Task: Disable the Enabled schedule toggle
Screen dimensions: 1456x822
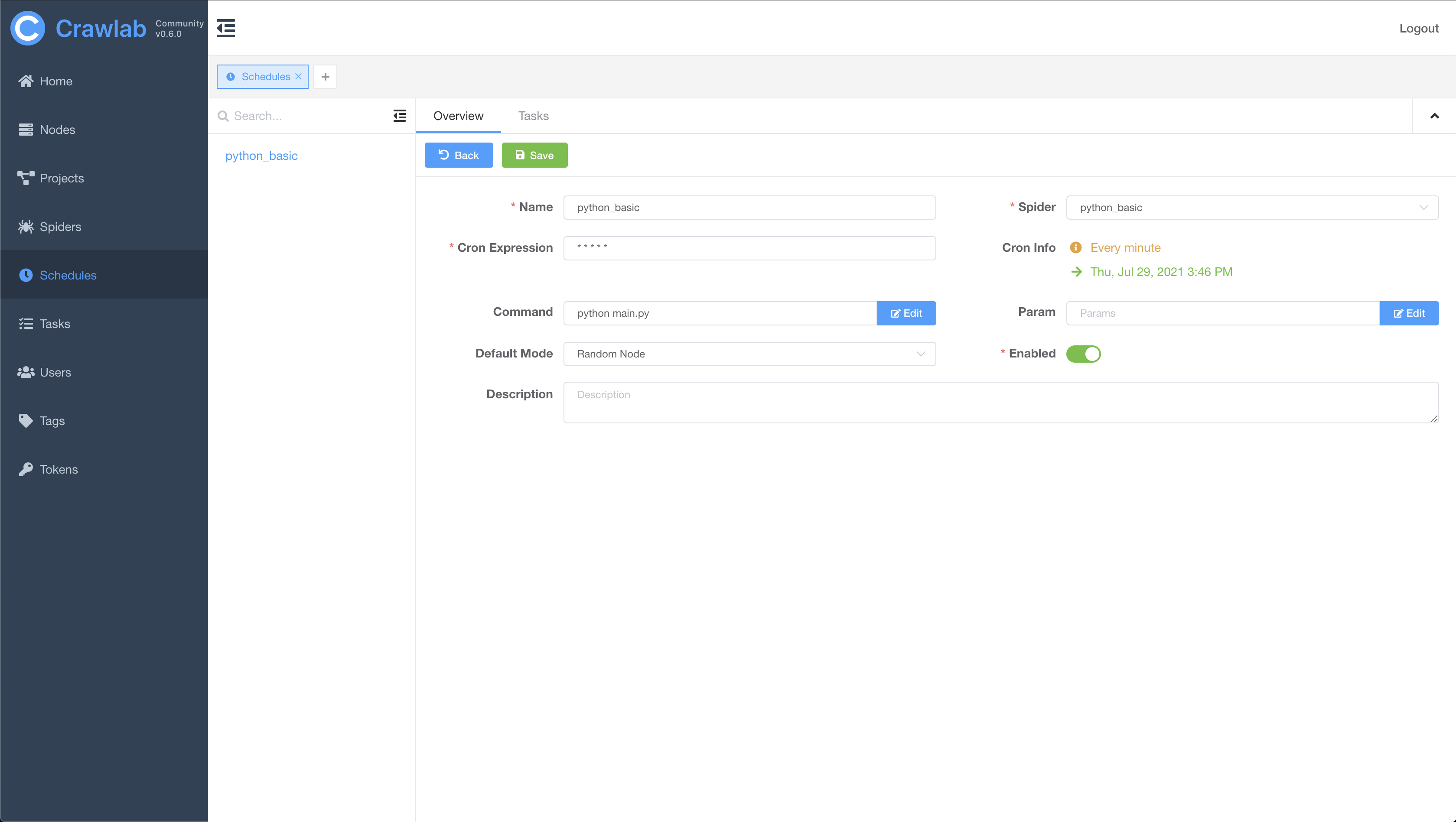Action: tap(1083, 354)
